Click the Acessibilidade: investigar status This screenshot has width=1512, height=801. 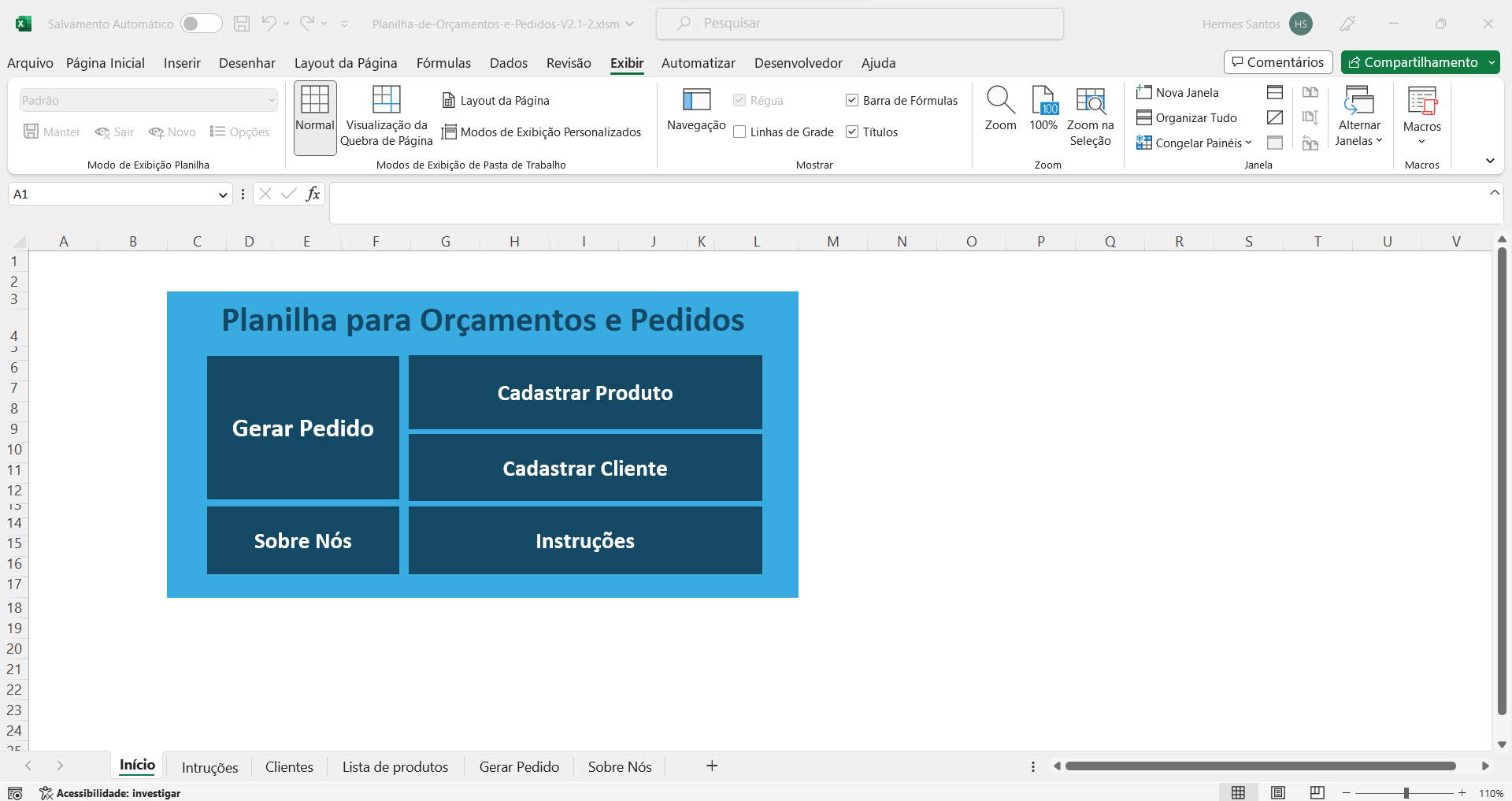[x=110, y=793]
